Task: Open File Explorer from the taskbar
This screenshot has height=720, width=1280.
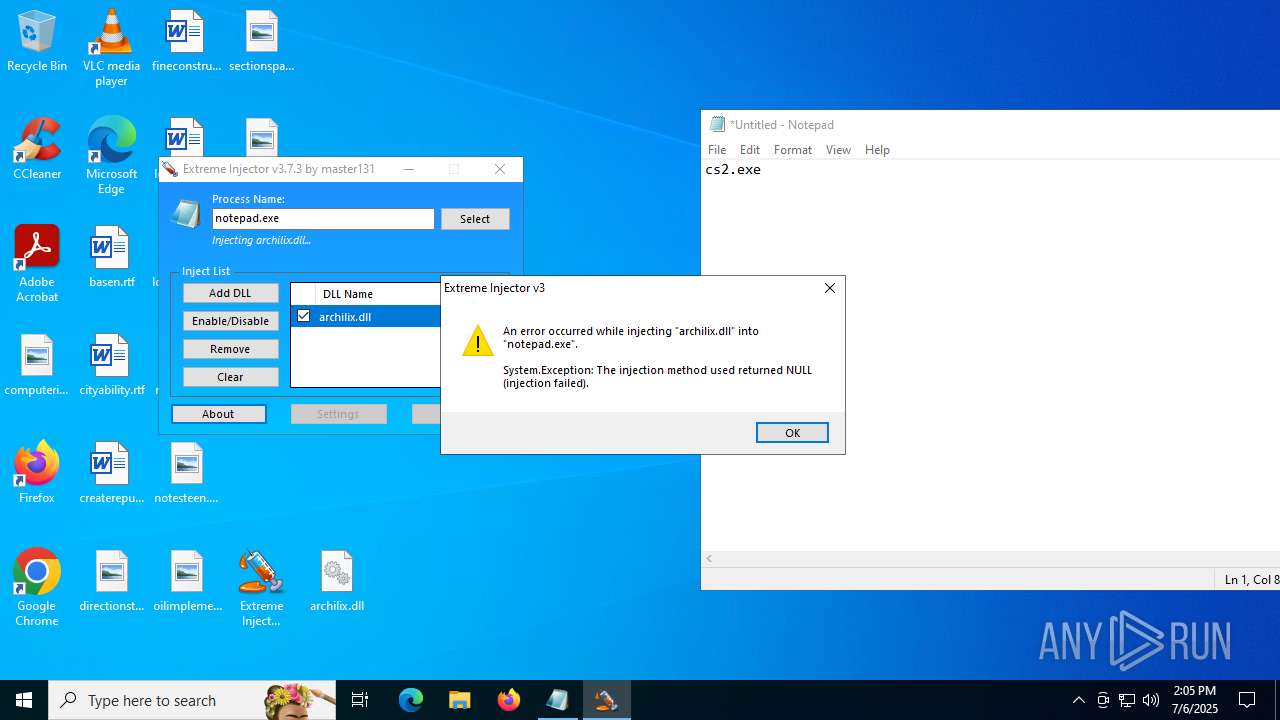Action: pyautogui.click(x=460, y=700)
